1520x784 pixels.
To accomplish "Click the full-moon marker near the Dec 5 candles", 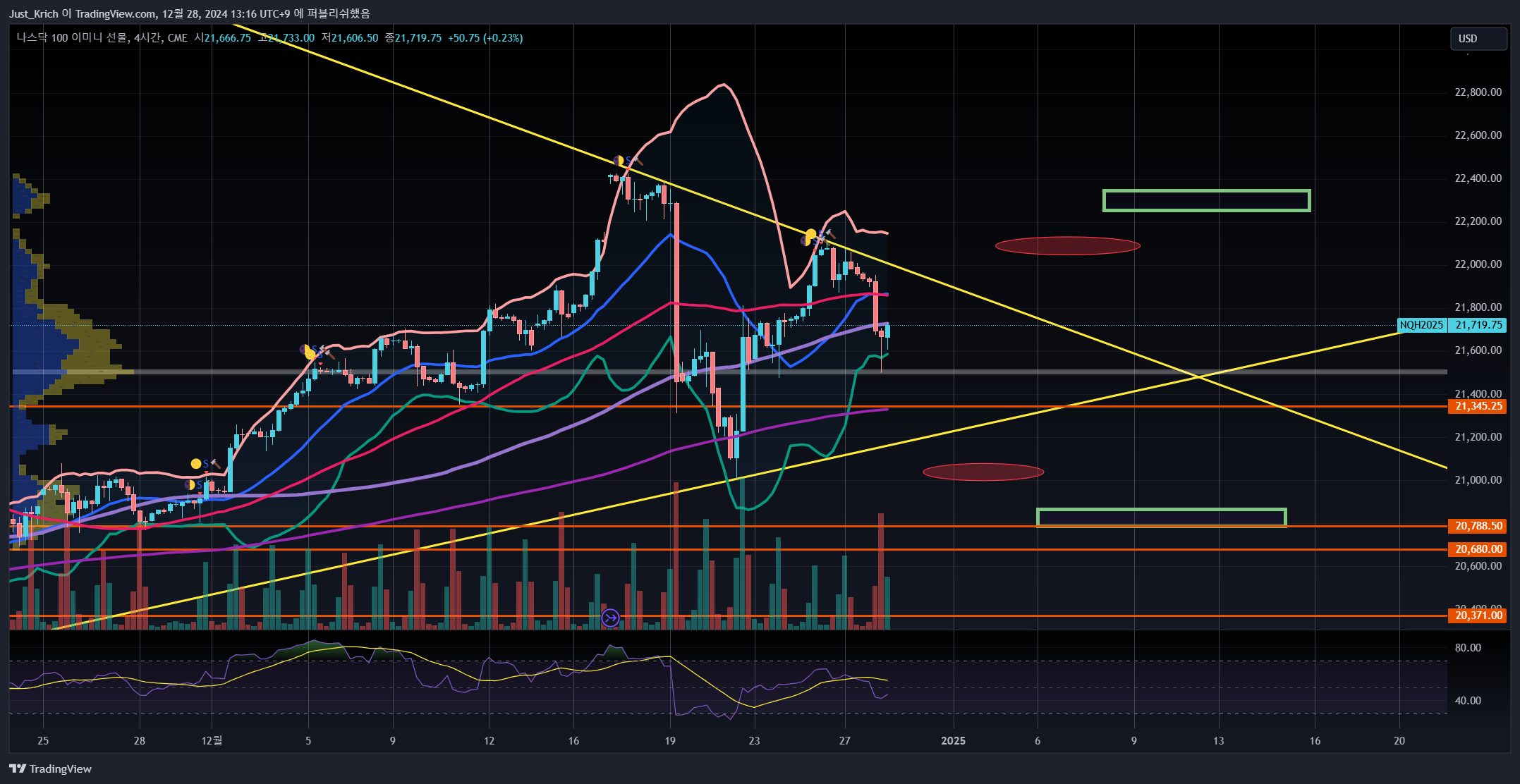I will coord(310,353).
